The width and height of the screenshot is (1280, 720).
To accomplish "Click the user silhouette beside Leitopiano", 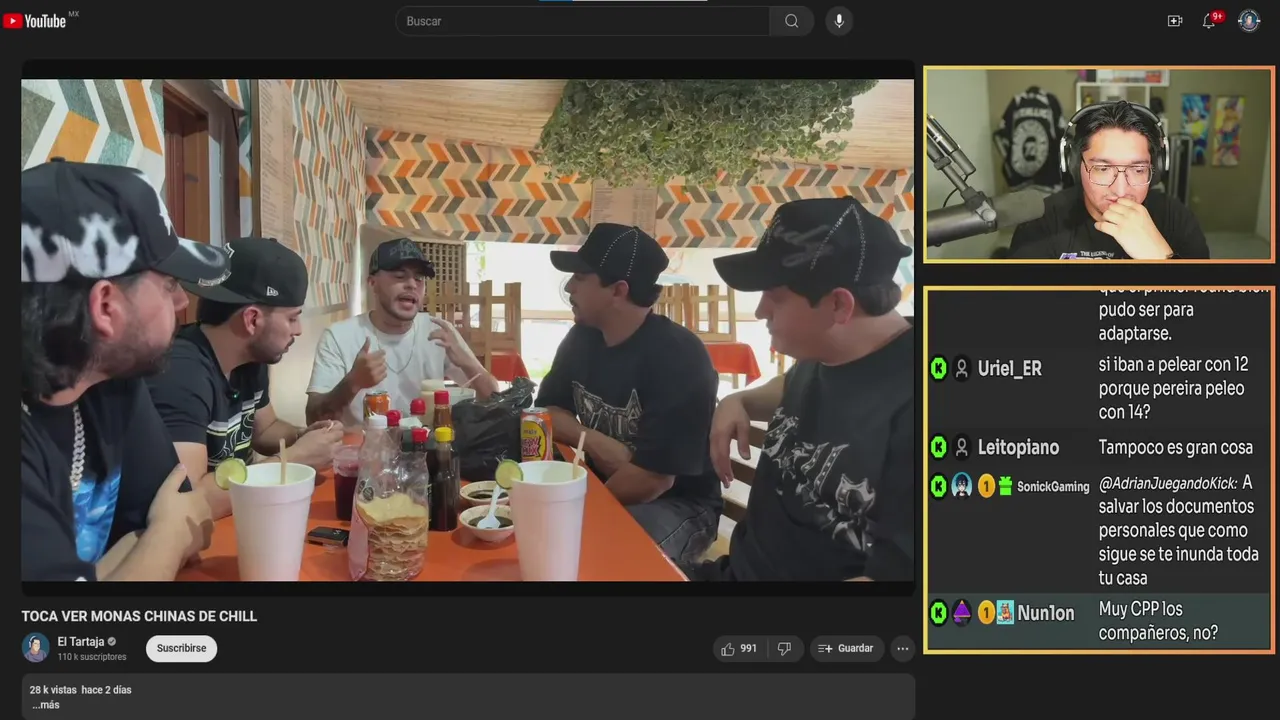I will tap(961, 447).
